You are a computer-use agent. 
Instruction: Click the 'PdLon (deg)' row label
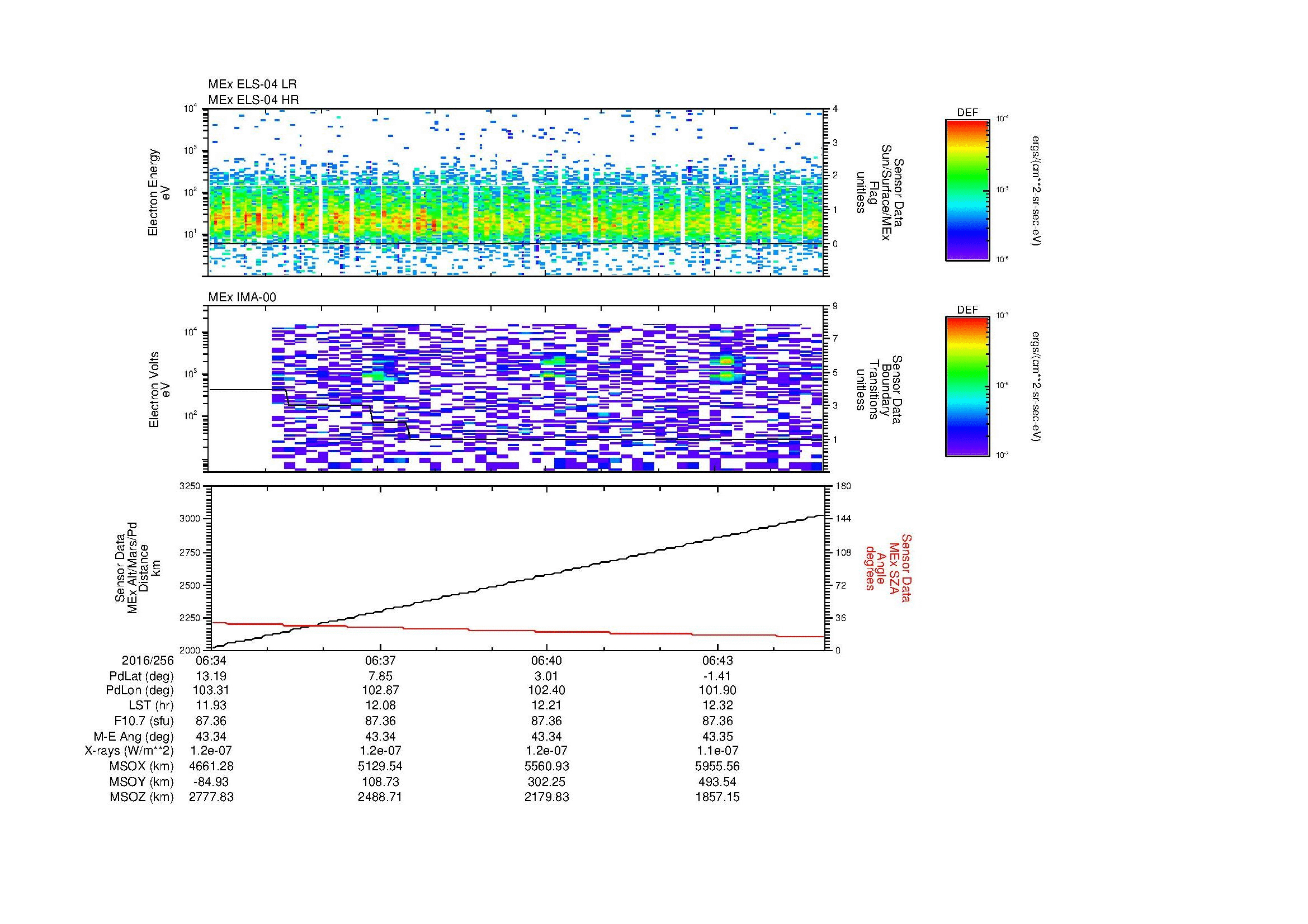click(140, 690)
